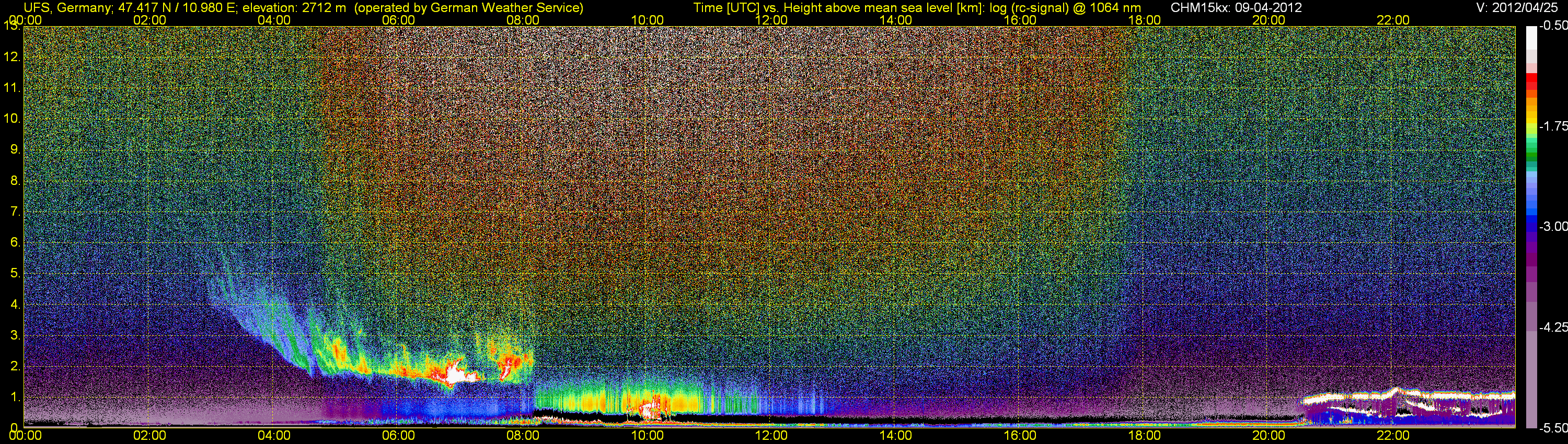Click the '12.' km height axis label
1568x444 pixels.
[x=13, y=57]
